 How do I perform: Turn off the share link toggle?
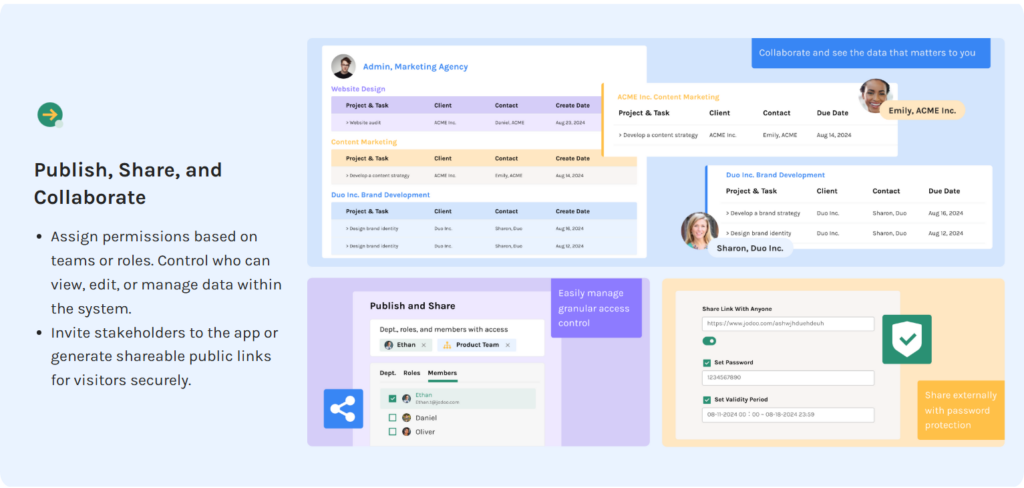click(x=709, y=341)
